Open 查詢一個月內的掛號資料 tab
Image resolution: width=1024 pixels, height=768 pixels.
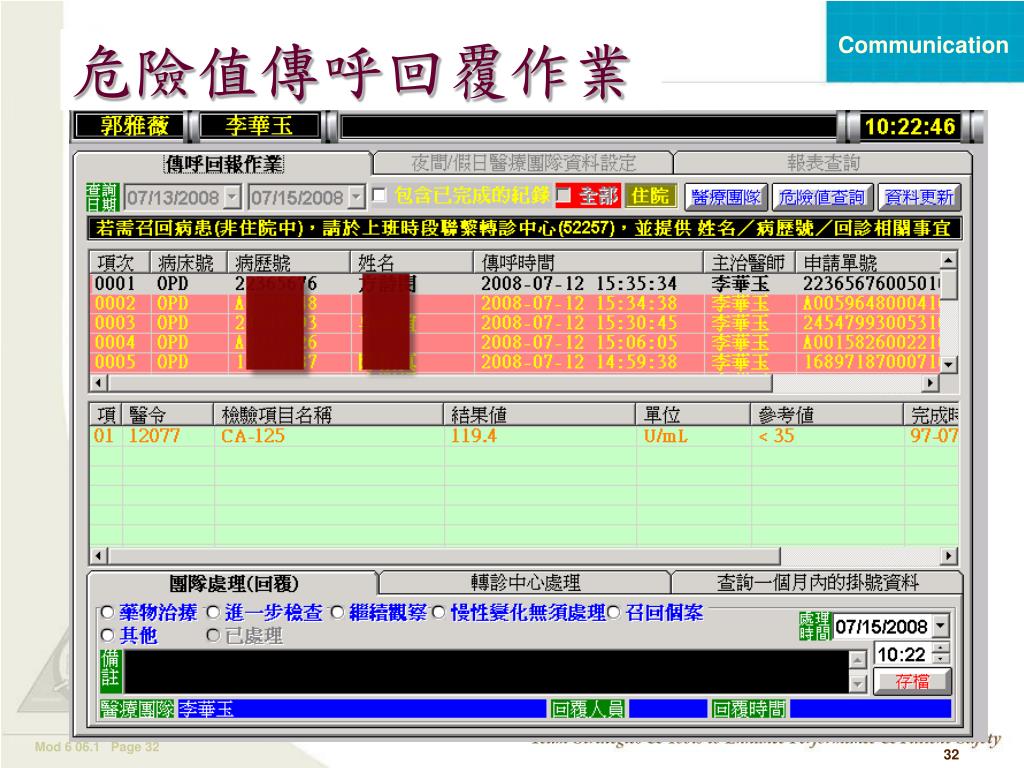point(817,582)
